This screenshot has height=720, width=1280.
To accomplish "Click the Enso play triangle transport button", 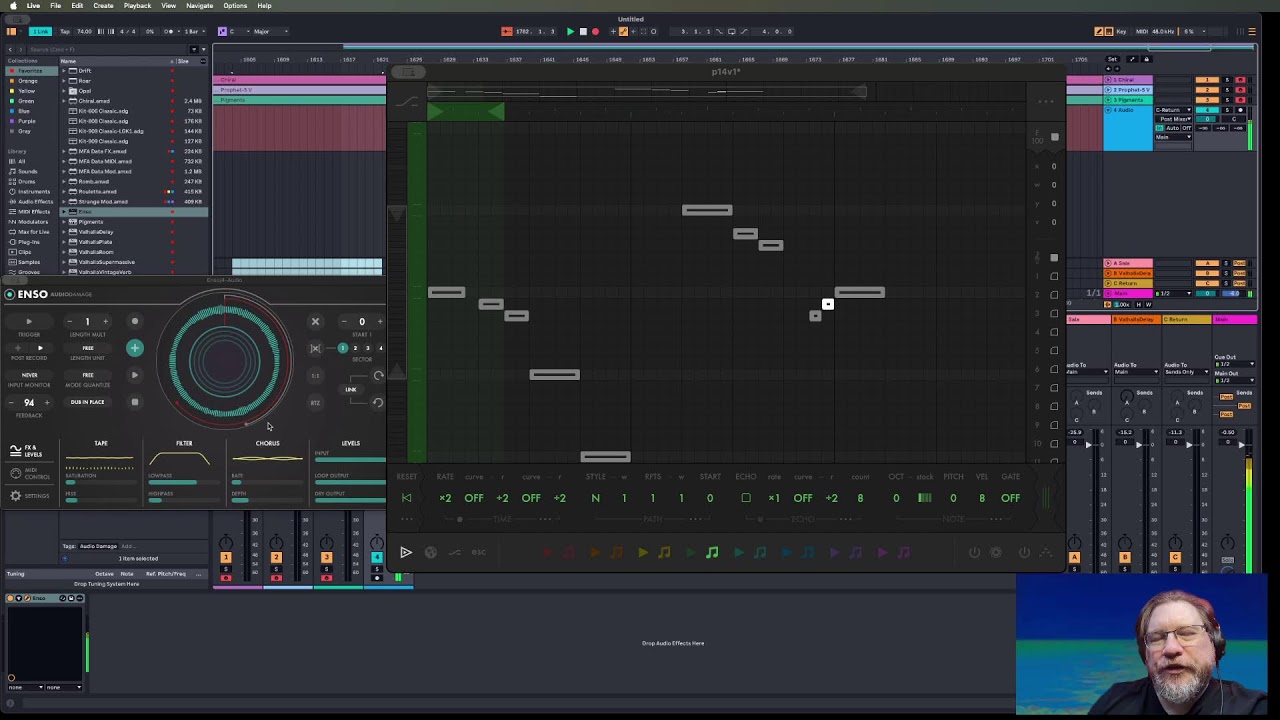I will point(135,375).
